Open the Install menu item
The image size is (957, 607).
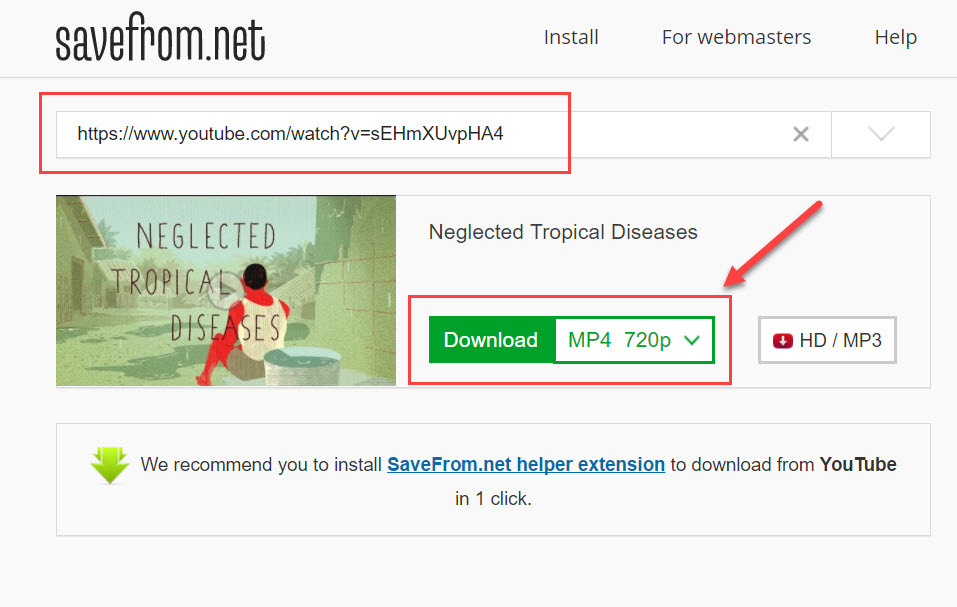(571, 37)
